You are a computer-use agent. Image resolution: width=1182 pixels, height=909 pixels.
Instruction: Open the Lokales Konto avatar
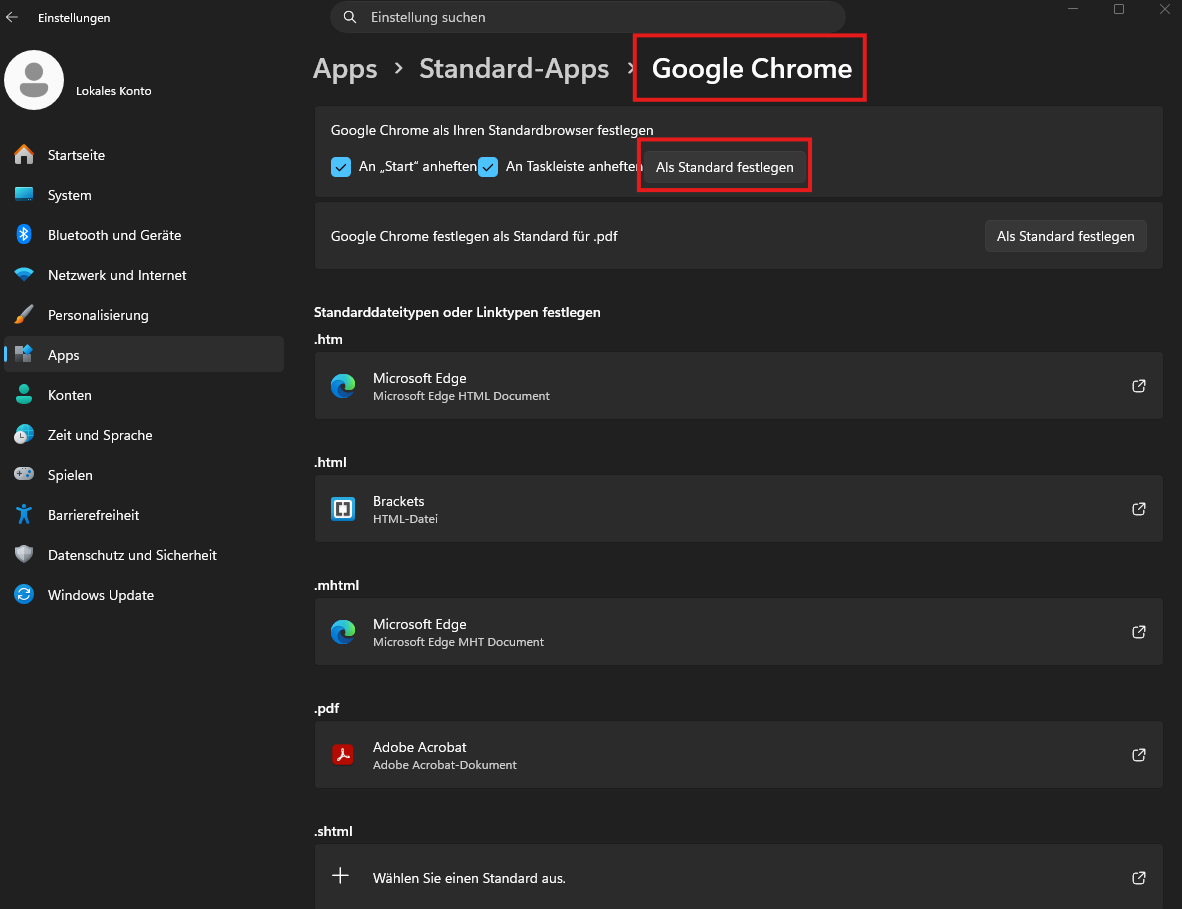tap(34, 80)
